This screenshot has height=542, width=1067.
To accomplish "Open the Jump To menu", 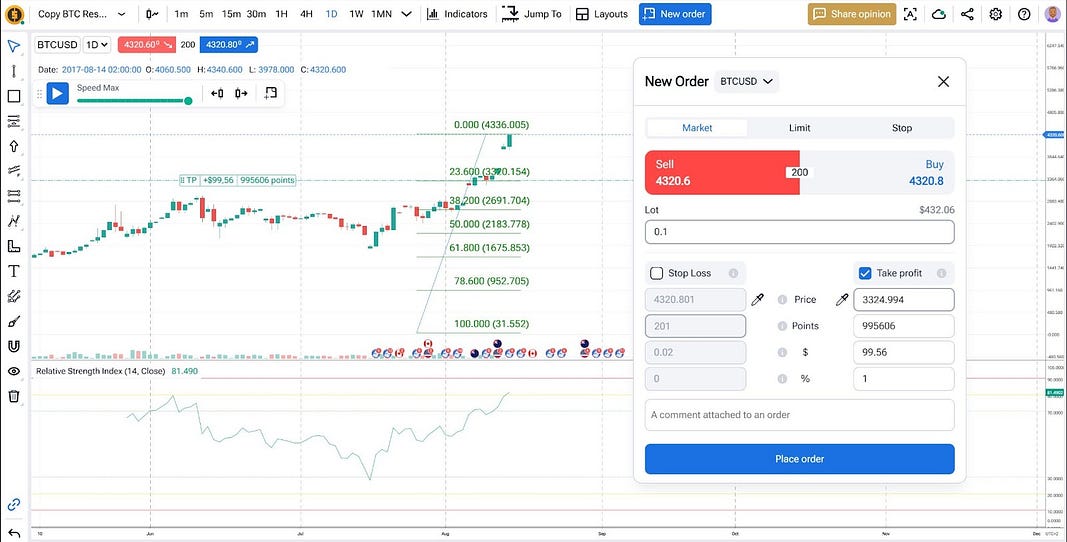I will pyautogui.click(x=531, y=14).
